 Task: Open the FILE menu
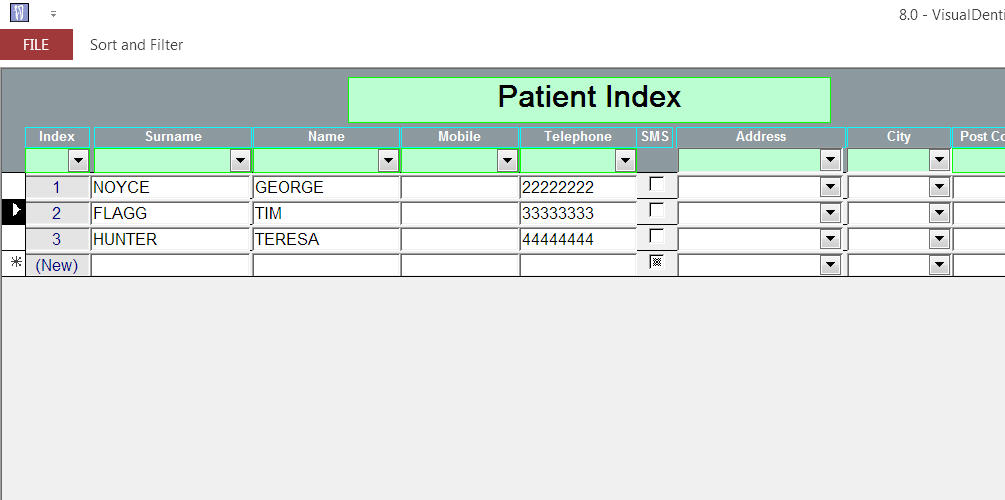pos(37,44)
